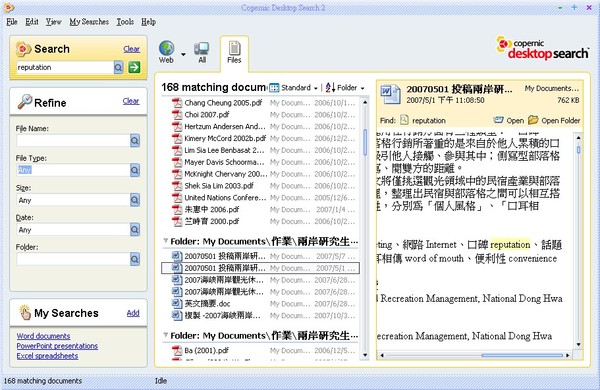Image resolution: width=600 pixels, height=390 pixels.
Task: Click the Folder refine field
Action: pyautogui.click(x=73, y=259)
